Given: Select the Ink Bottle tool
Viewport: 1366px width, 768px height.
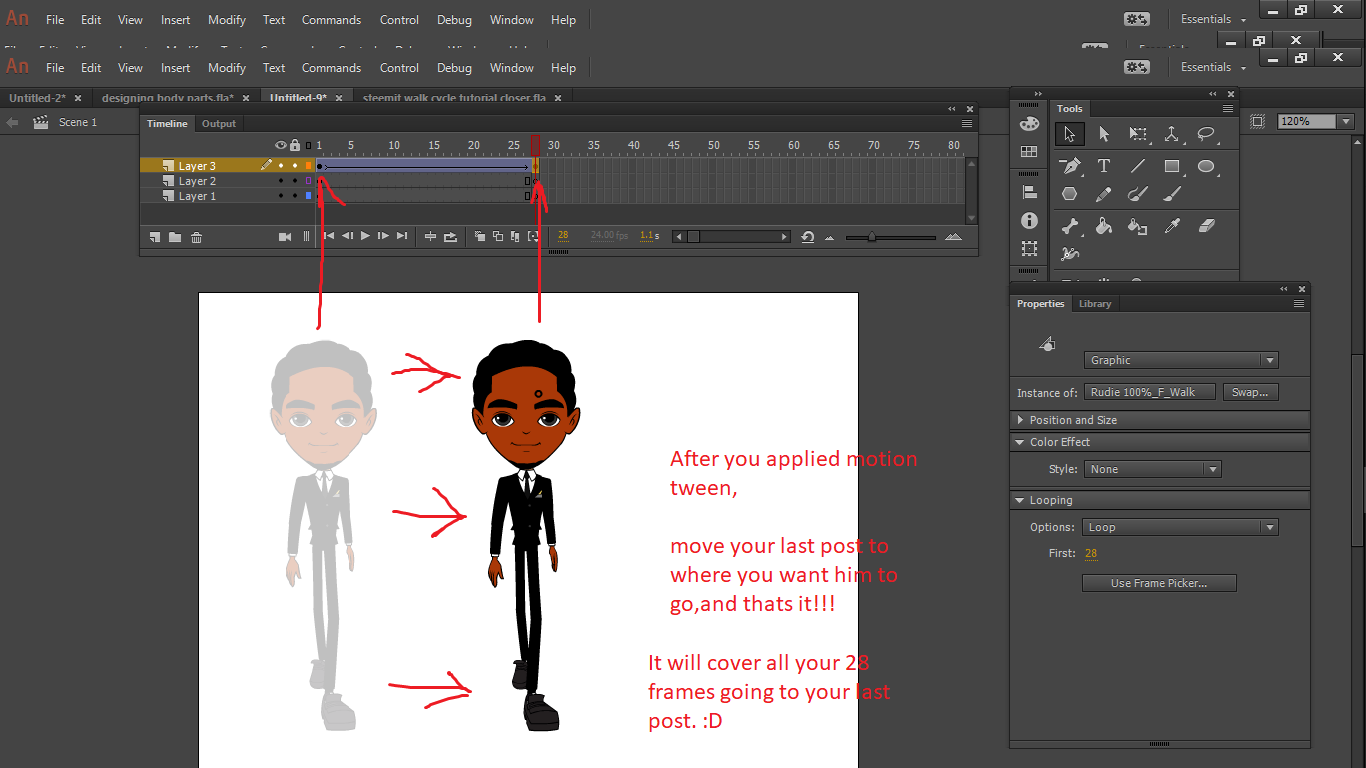Looking at the screenshot, I should (x=1138, y=226).
